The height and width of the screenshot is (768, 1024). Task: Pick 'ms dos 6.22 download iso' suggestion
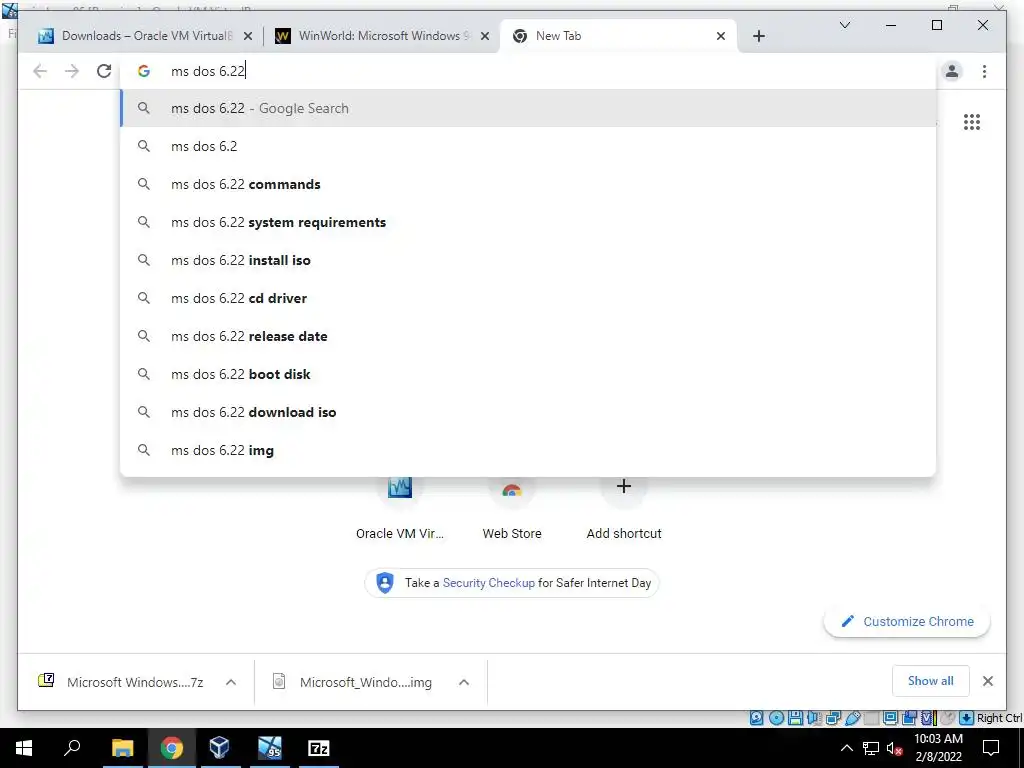click(x=528, y=412)
